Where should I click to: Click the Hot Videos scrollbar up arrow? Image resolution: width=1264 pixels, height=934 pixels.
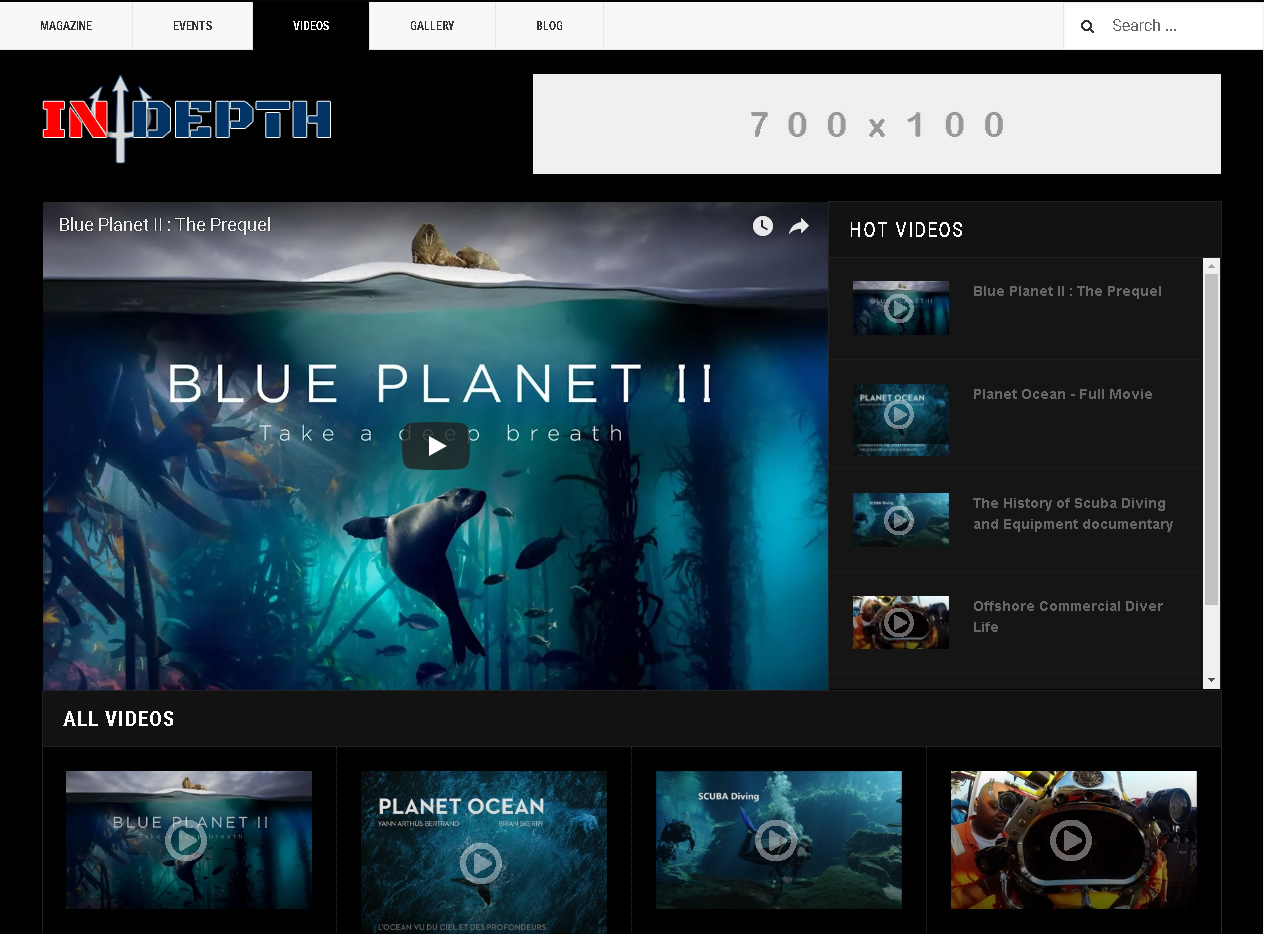tap(1212, 266)
